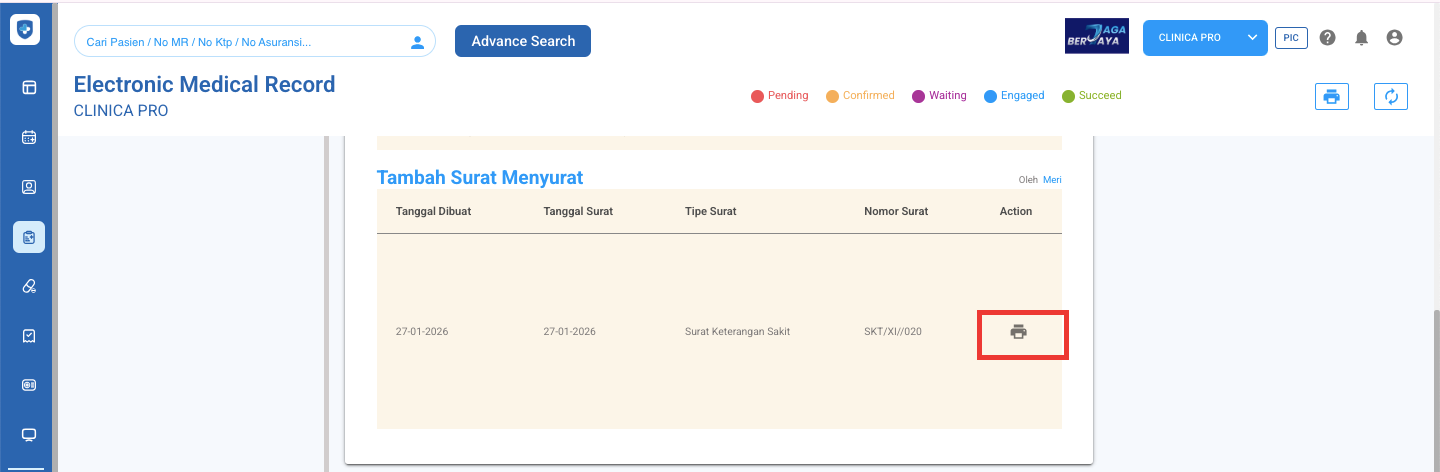Print the Surat Keterangan Sakit letter
Image resolution: width=1440 pixels, height=472 pixels.
coord(1018,332)
